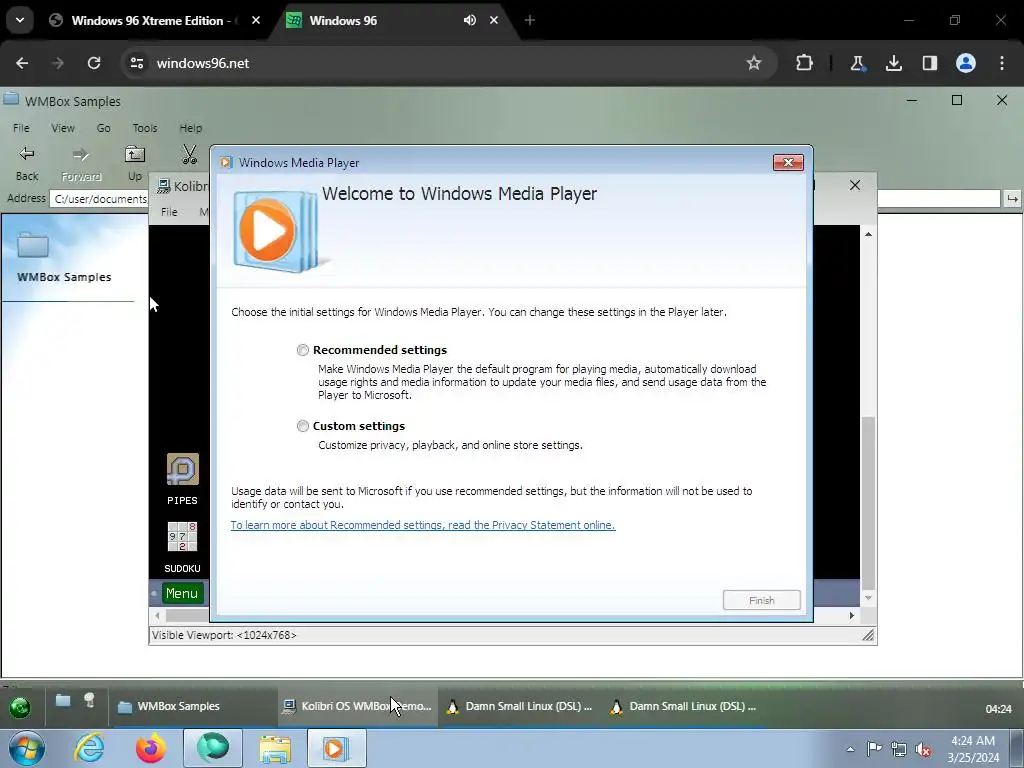1024x768 pixels.
Task: Open the browser profile avatar
Action: [966, 63]
